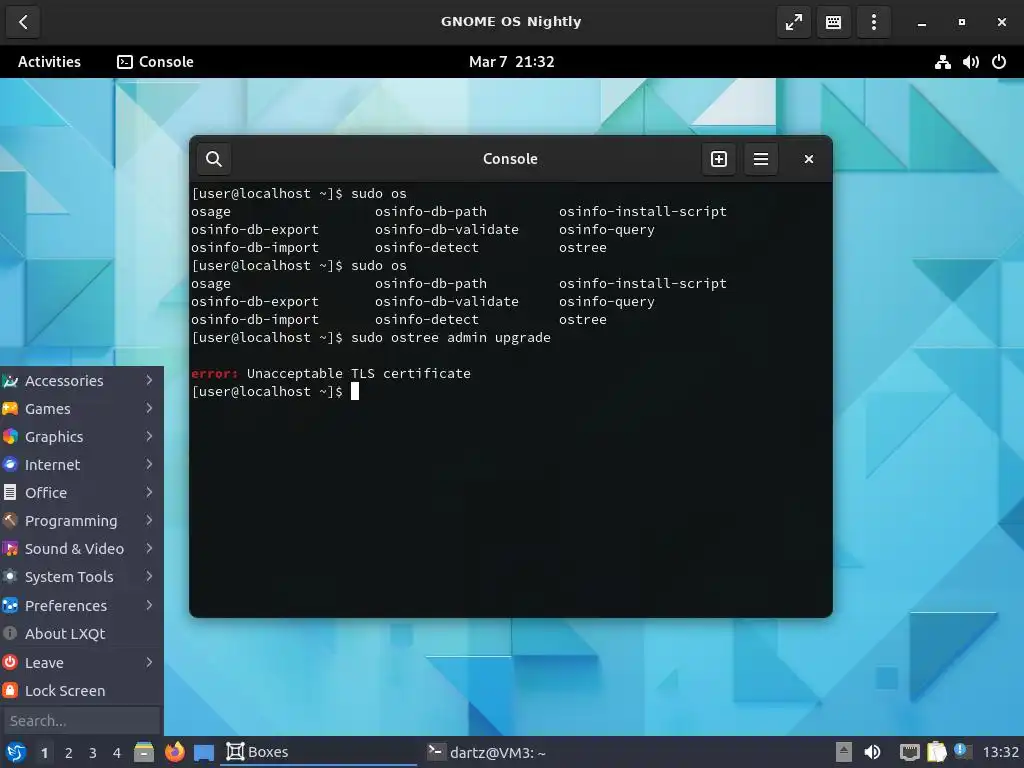Viewport: 1024px width, 768px height.
Task: Open the Graphics menu category
Action: tap(81, 437)
